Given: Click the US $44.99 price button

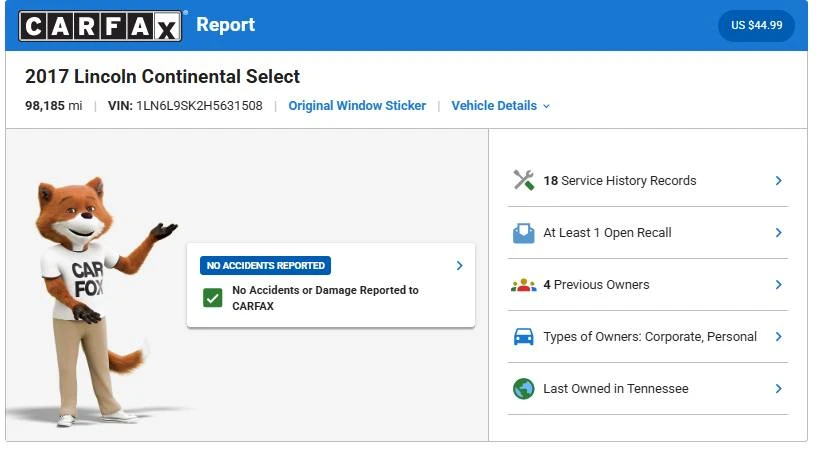Looking at the screenshot, I should [756, 25].
